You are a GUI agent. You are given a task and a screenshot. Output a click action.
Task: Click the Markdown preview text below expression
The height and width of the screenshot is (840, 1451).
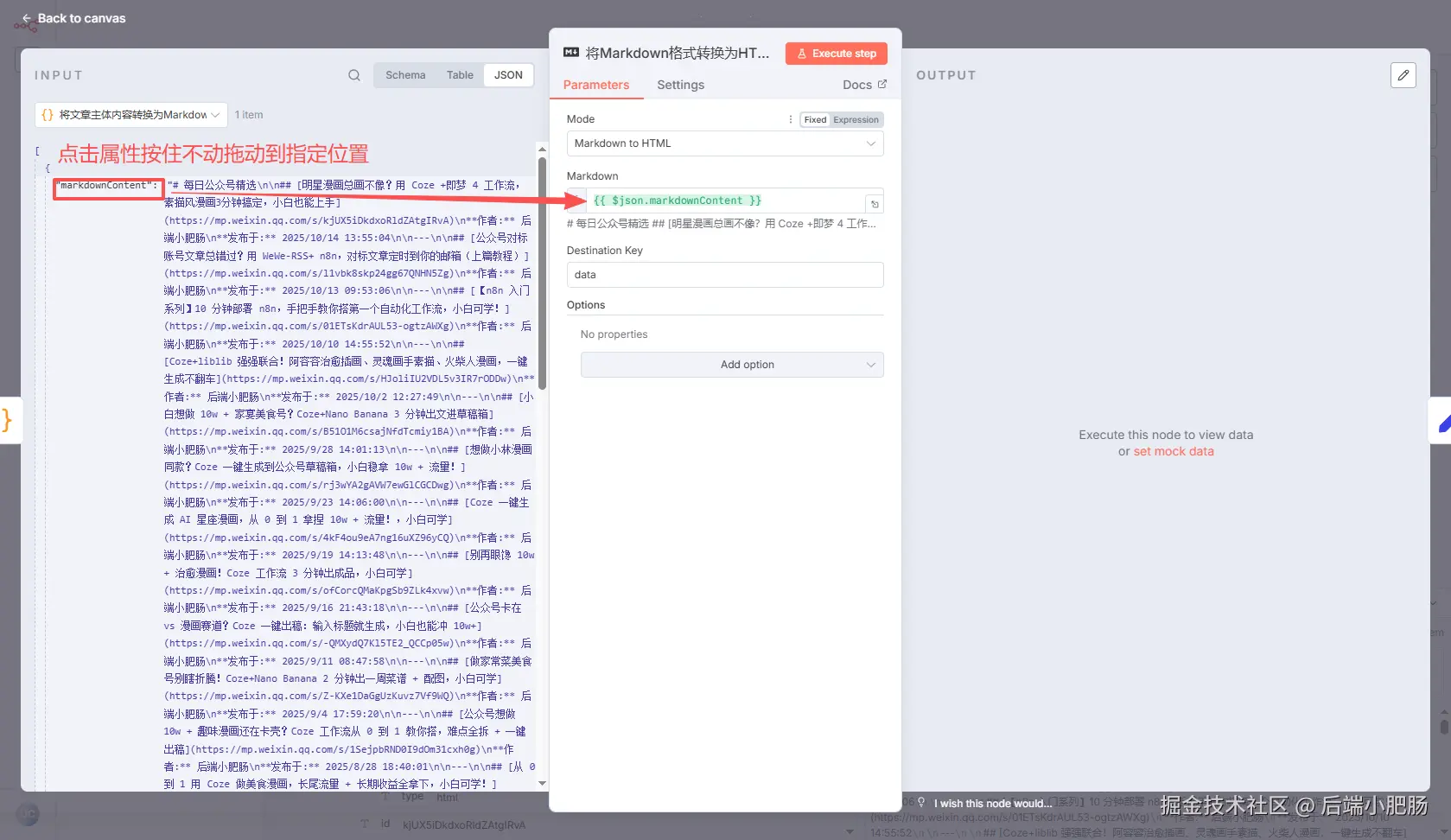[722, 224]
